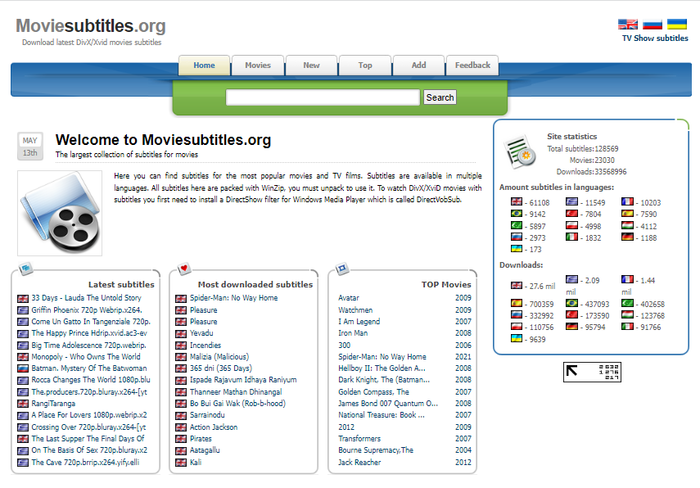Open Incendies subtitle link

(205, 345)
